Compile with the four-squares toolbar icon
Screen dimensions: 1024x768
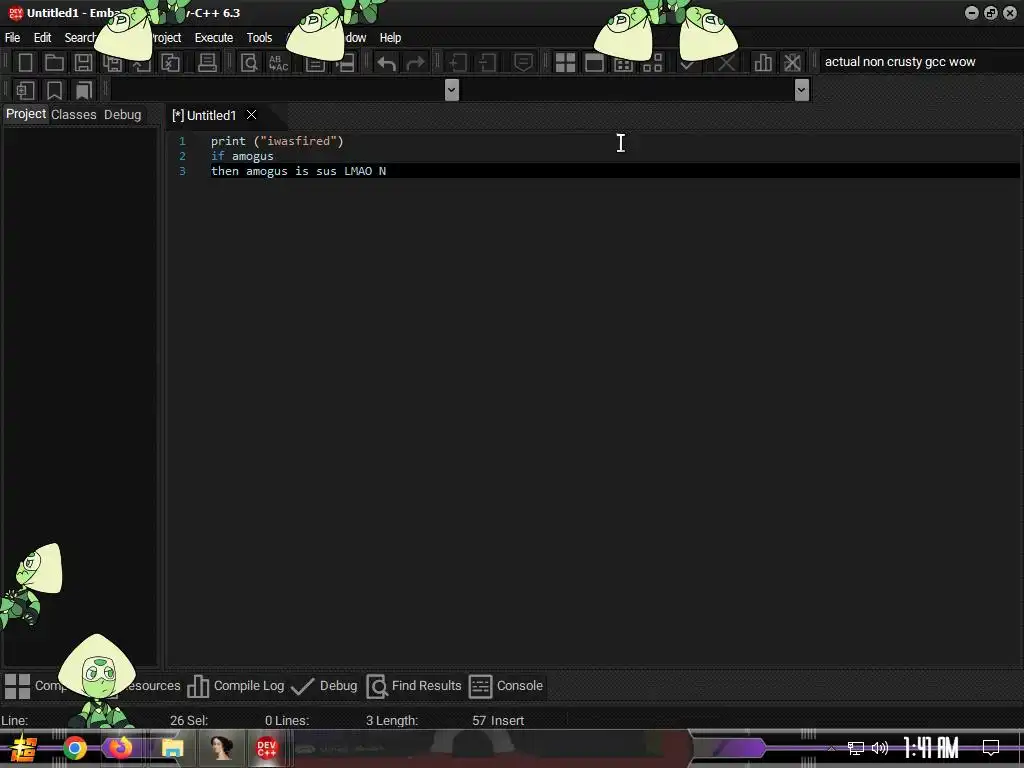point(566,63)
